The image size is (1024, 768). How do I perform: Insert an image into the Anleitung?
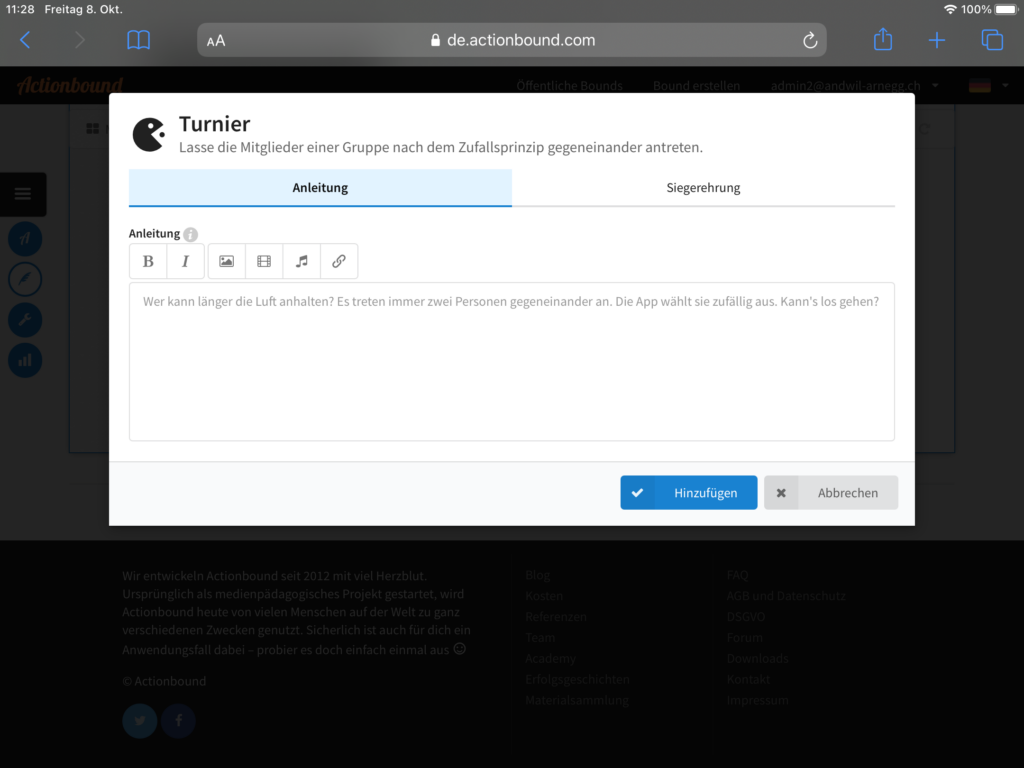pyautogui.click(x=227, y=261)
